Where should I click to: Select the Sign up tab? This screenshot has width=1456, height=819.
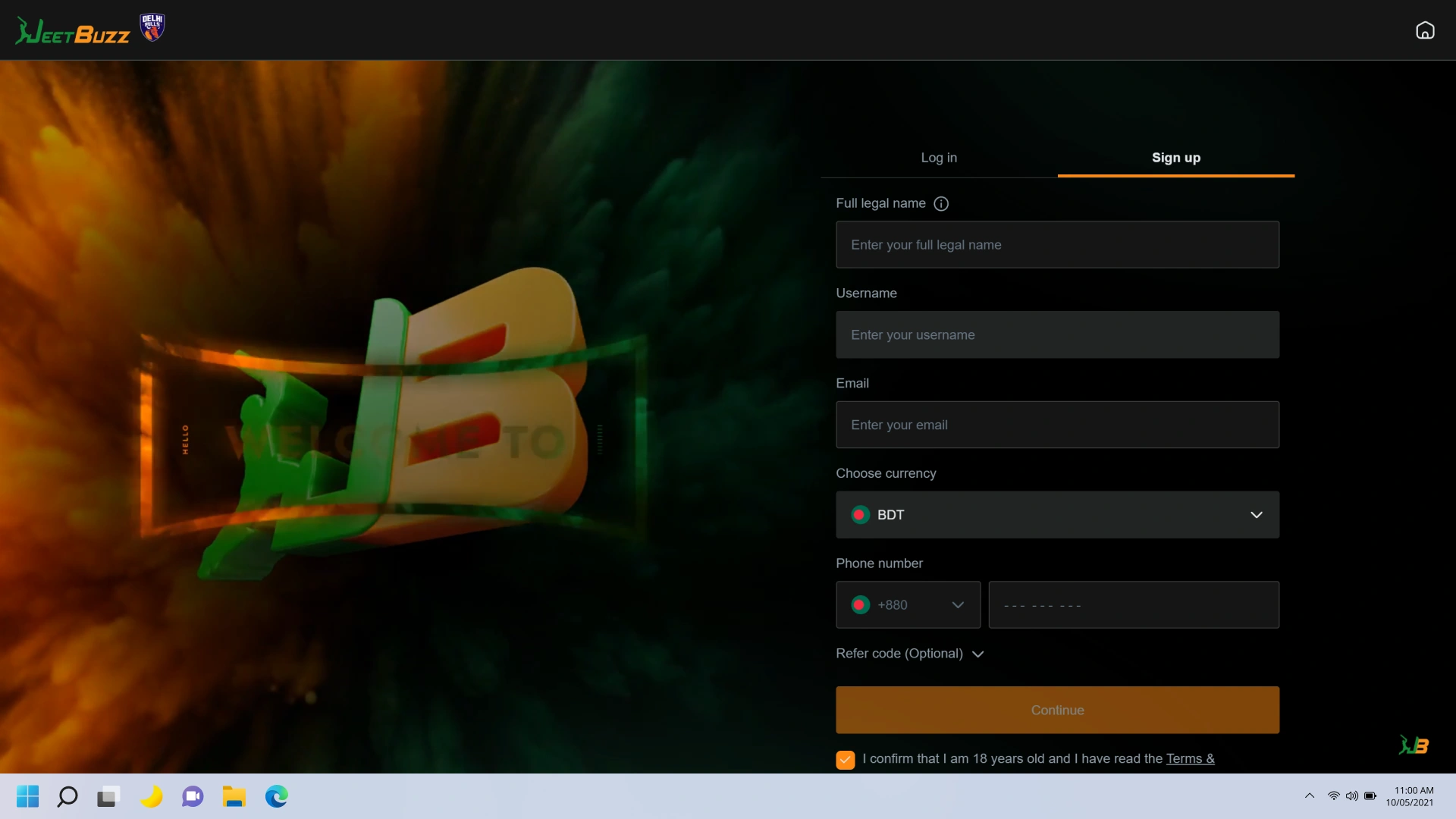(1175, 158)
